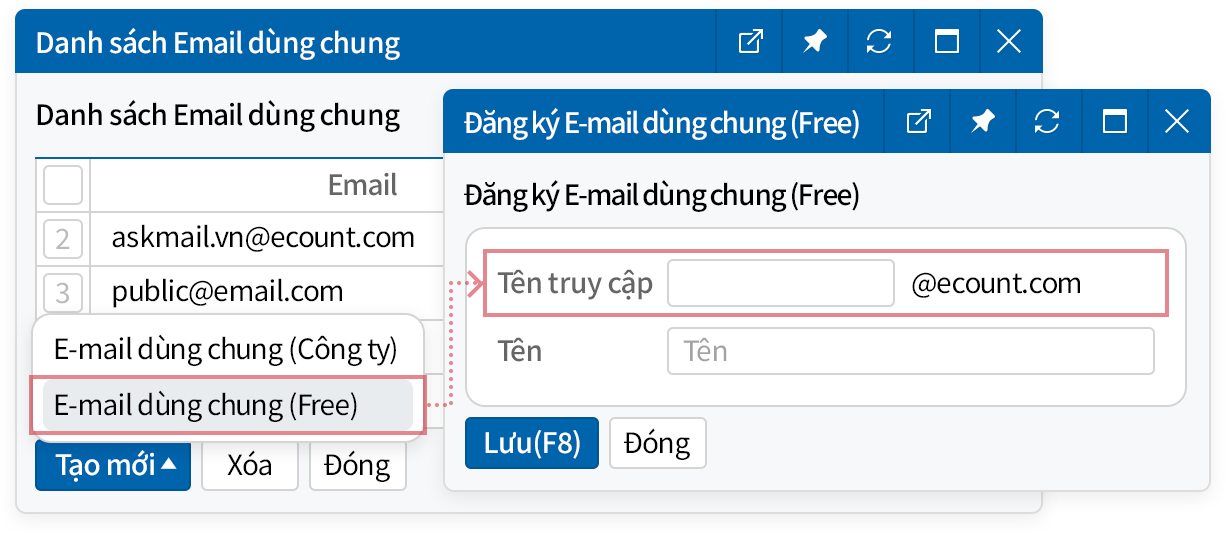Expand the Tạo mới dropdown button
Image resolution: width=1226 pixels, height=535 pixels.
[x=113, y=465]
